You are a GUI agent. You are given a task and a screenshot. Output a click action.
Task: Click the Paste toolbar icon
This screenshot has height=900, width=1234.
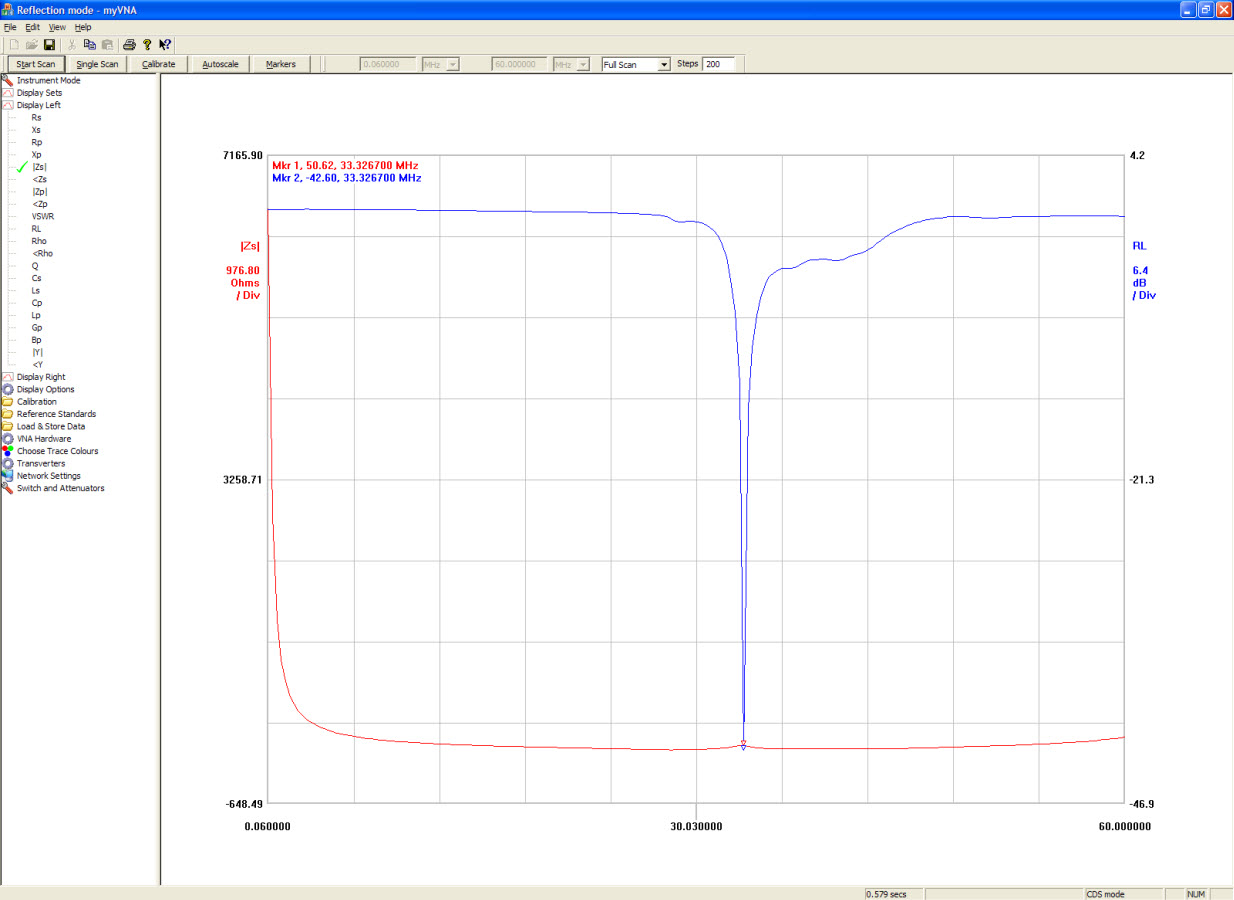pyautogui.click(x=107, y=45)
